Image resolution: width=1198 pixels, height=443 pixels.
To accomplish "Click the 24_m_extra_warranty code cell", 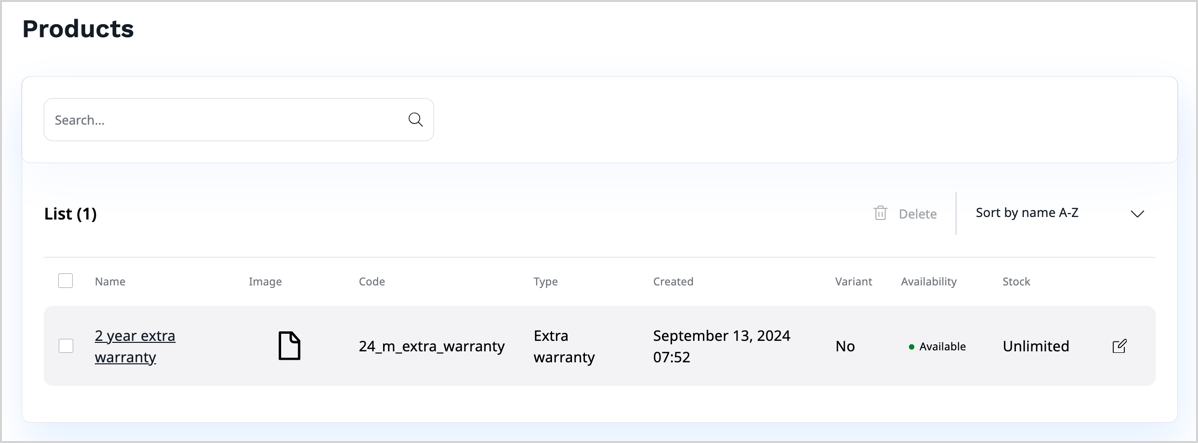I will point(431,346).
